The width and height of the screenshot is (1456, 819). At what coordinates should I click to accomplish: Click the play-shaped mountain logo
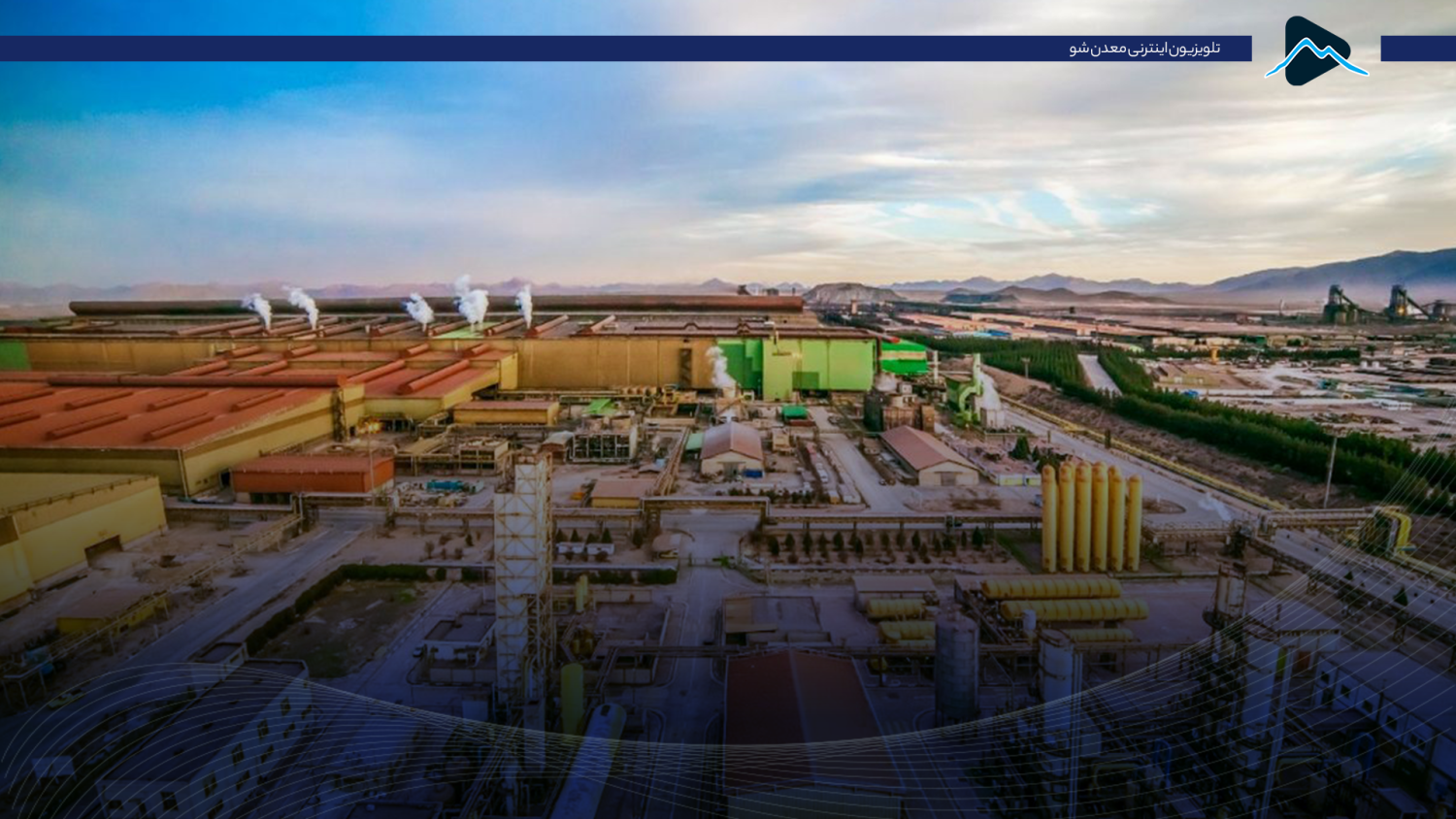[1315, 50]
